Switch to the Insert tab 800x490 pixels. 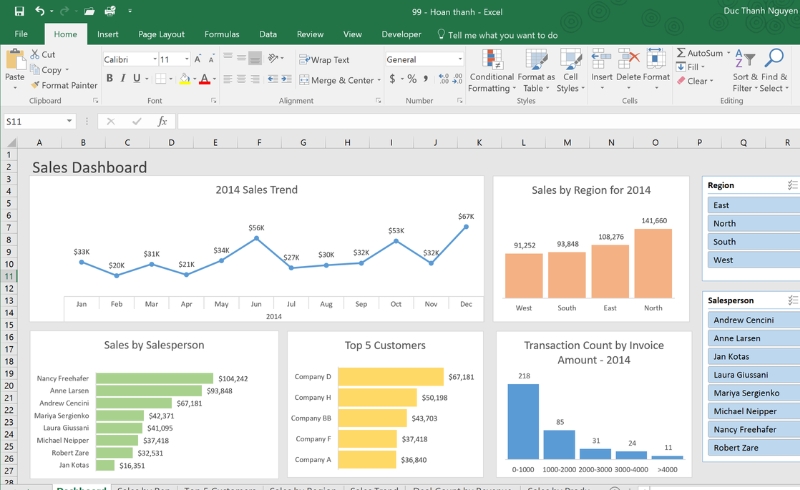point(108,34)
